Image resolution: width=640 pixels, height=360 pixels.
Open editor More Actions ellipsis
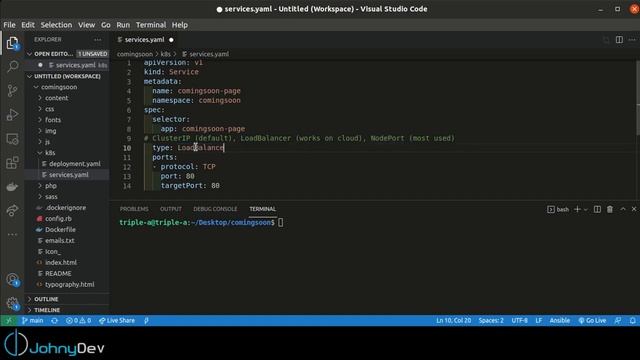[x=632, y=40]
